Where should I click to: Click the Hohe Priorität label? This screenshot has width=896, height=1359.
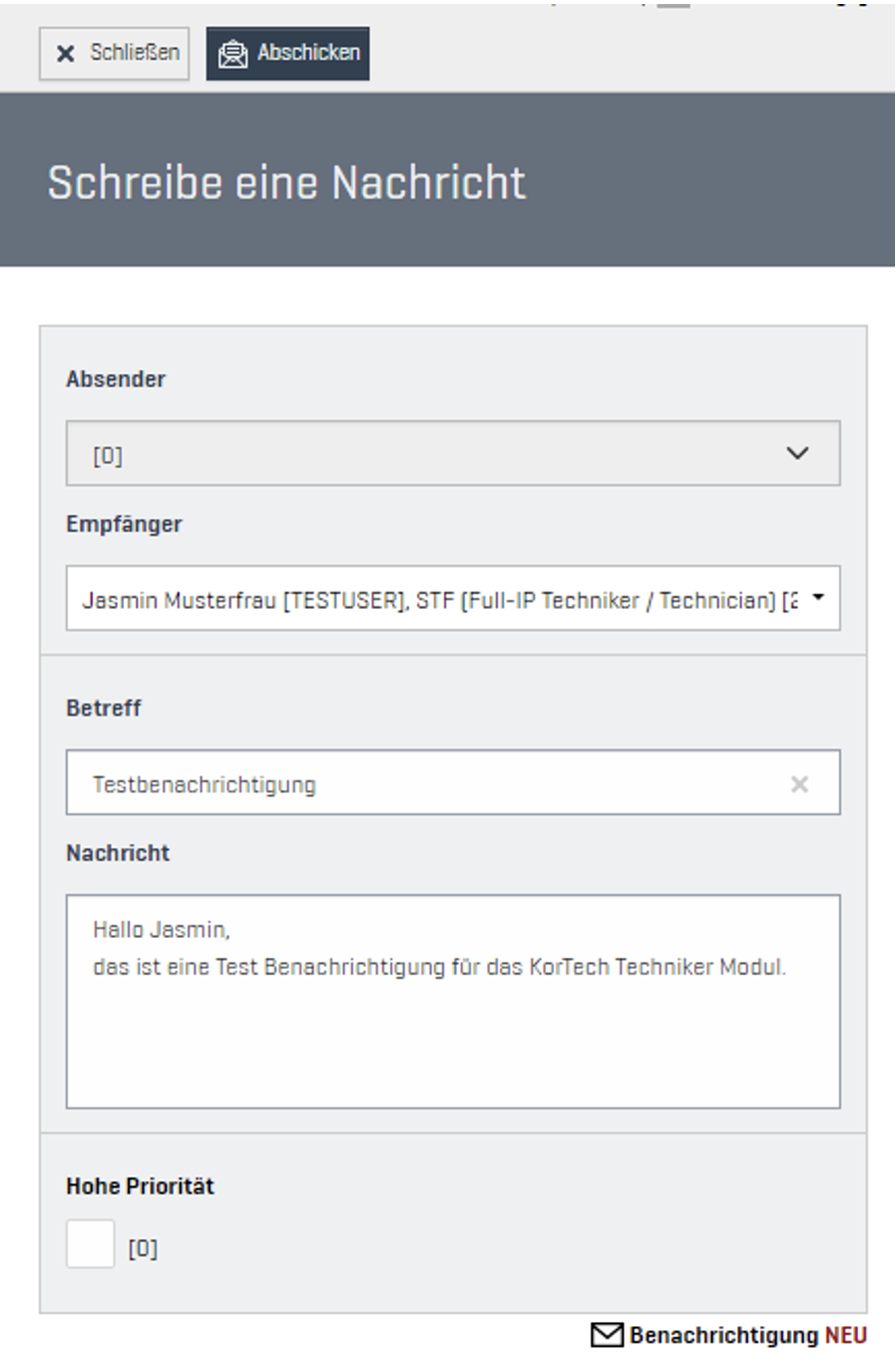[140, 1186]
